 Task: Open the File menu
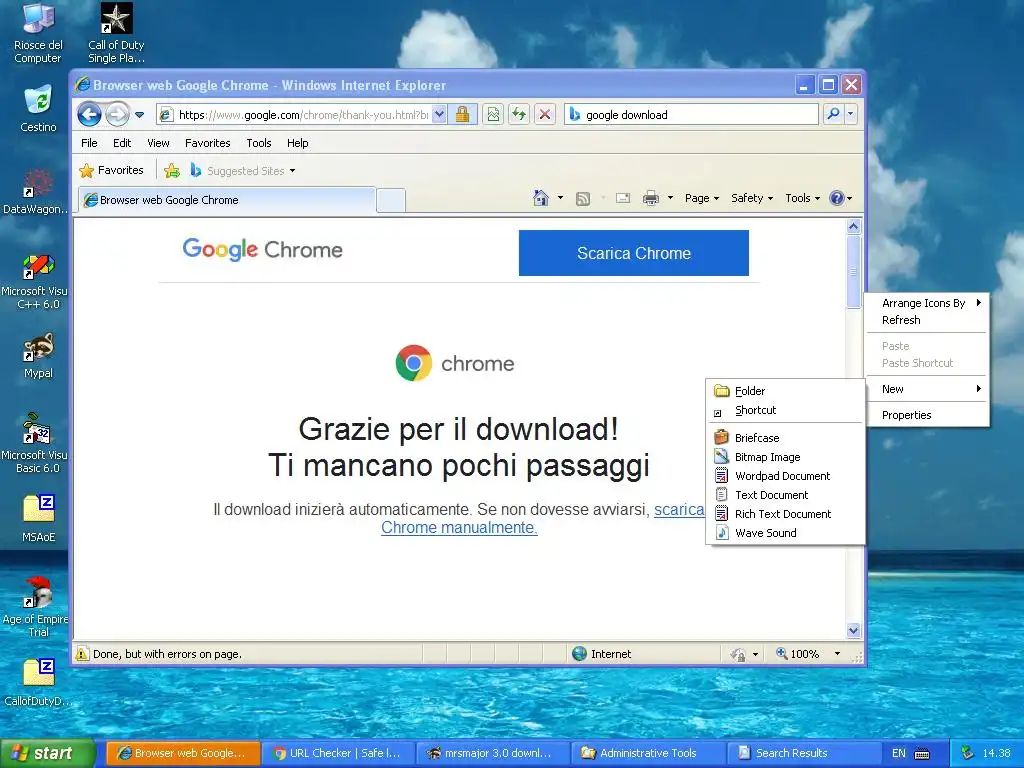tap(89, 143)
